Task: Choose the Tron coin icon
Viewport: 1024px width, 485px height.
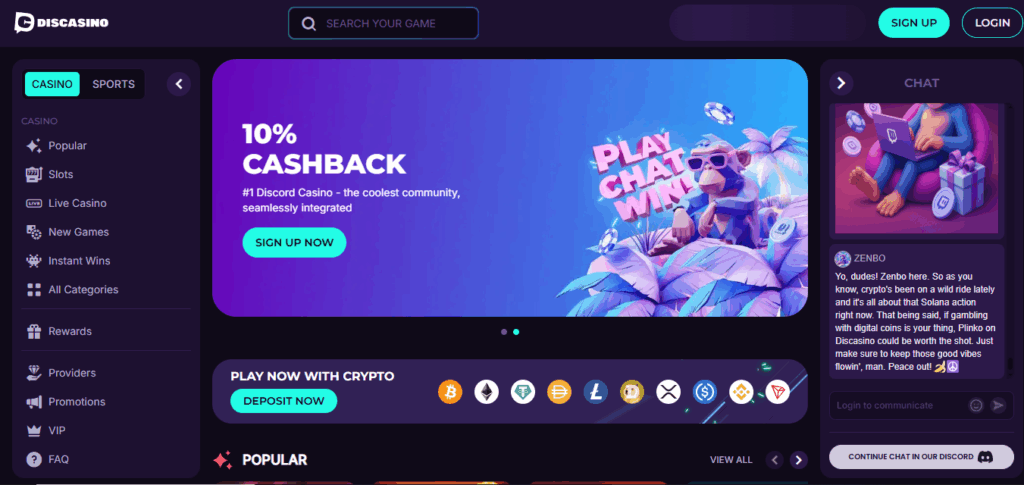Action: [x=777, y=392]
